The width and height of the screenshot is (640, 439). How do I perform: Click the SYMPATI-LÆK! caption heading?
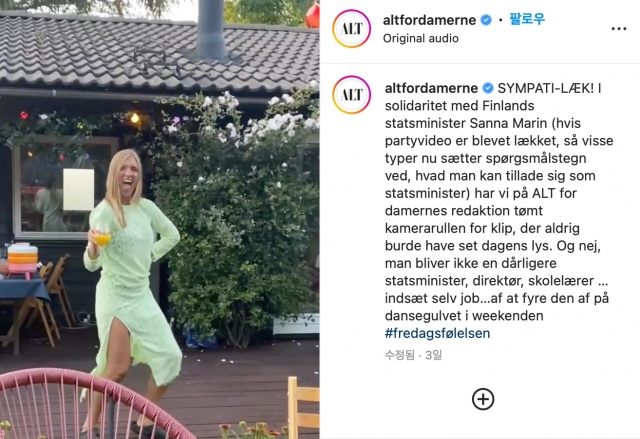pos(546,88)
